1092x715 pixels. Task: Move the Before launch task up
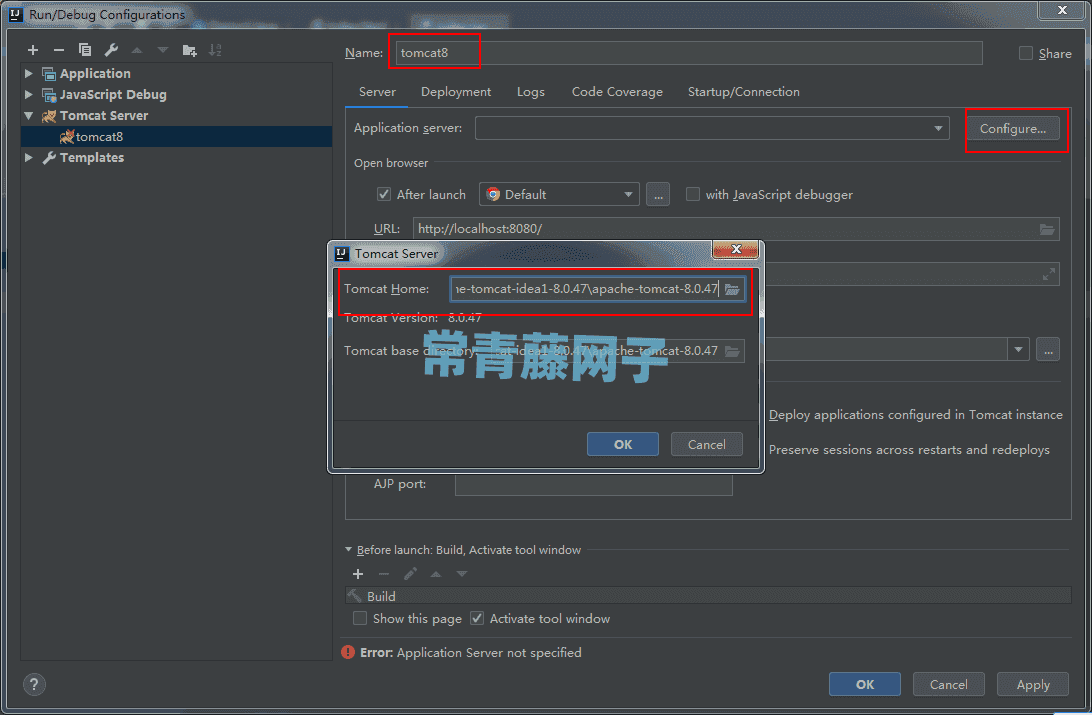click(x=436, y=574)
